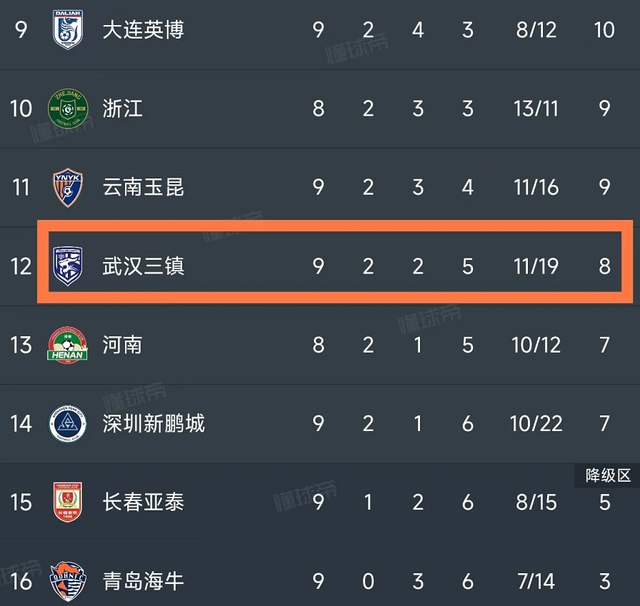
Task: Click the Yunnan Yukun team badge
Action: [68, 187]
